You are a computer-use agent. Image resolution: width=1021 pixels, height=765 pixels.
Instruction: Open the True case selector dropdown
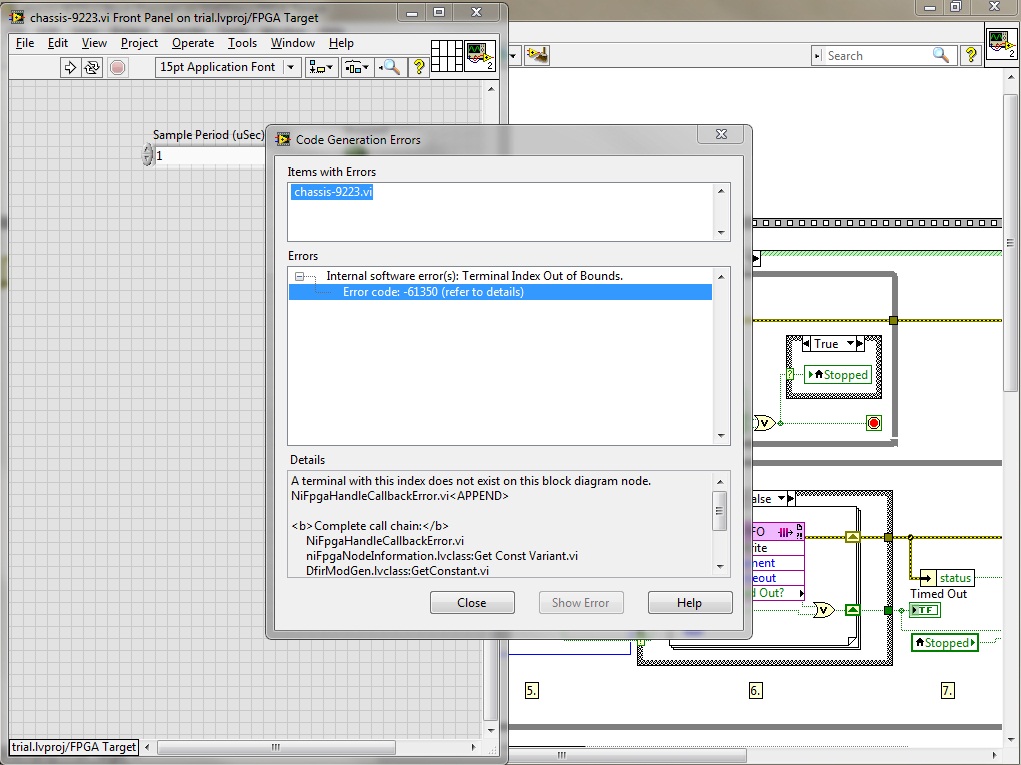click(x=850, y=343)
